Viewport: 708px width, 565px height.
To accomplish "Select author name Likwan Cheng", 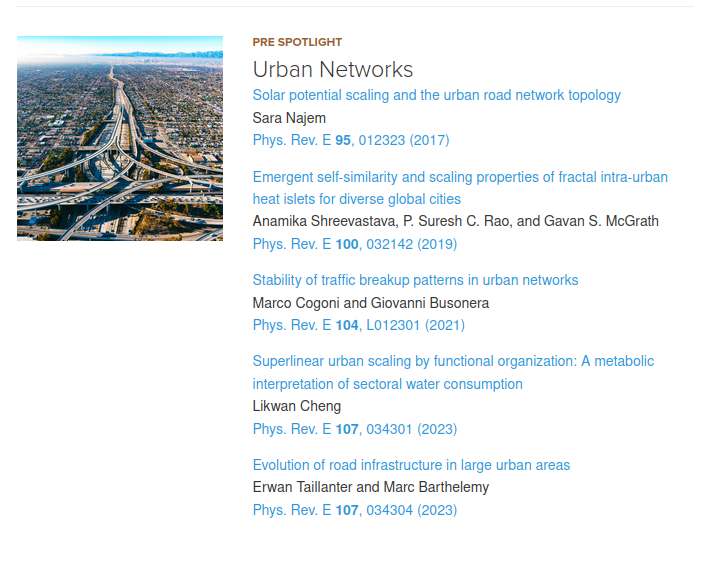I will [x=297, y=406].
